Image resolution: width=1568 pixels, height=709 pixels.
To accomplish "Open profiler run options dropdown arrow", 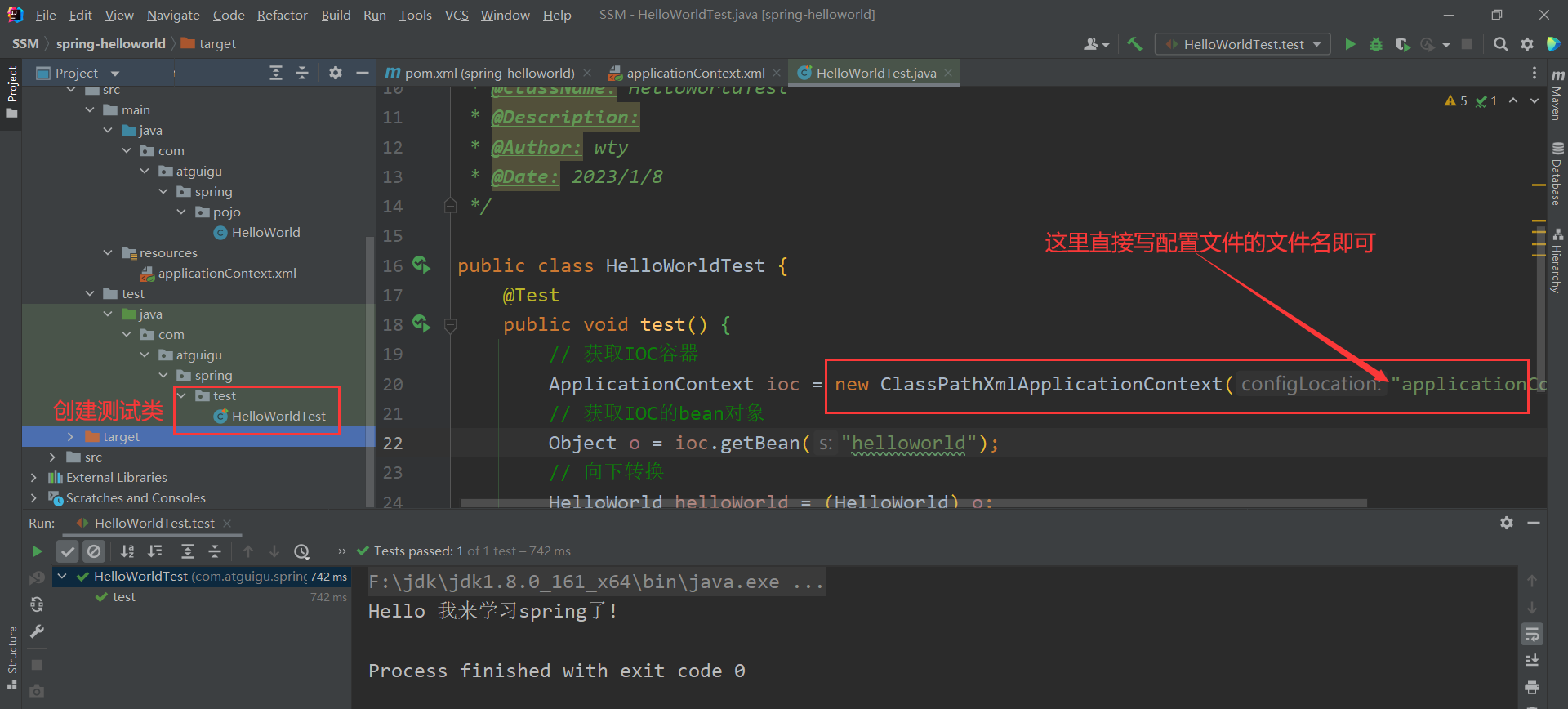I will click(1446, 45).
